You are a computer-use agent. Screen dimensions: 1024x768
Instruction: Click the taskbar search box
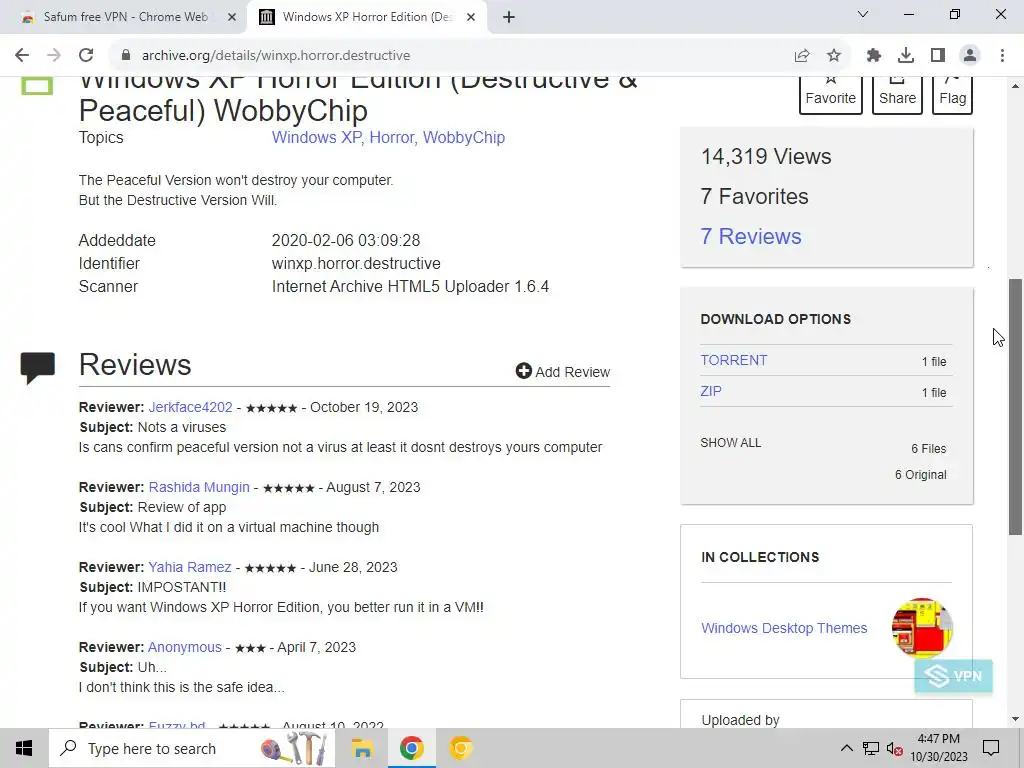(193, 748)
